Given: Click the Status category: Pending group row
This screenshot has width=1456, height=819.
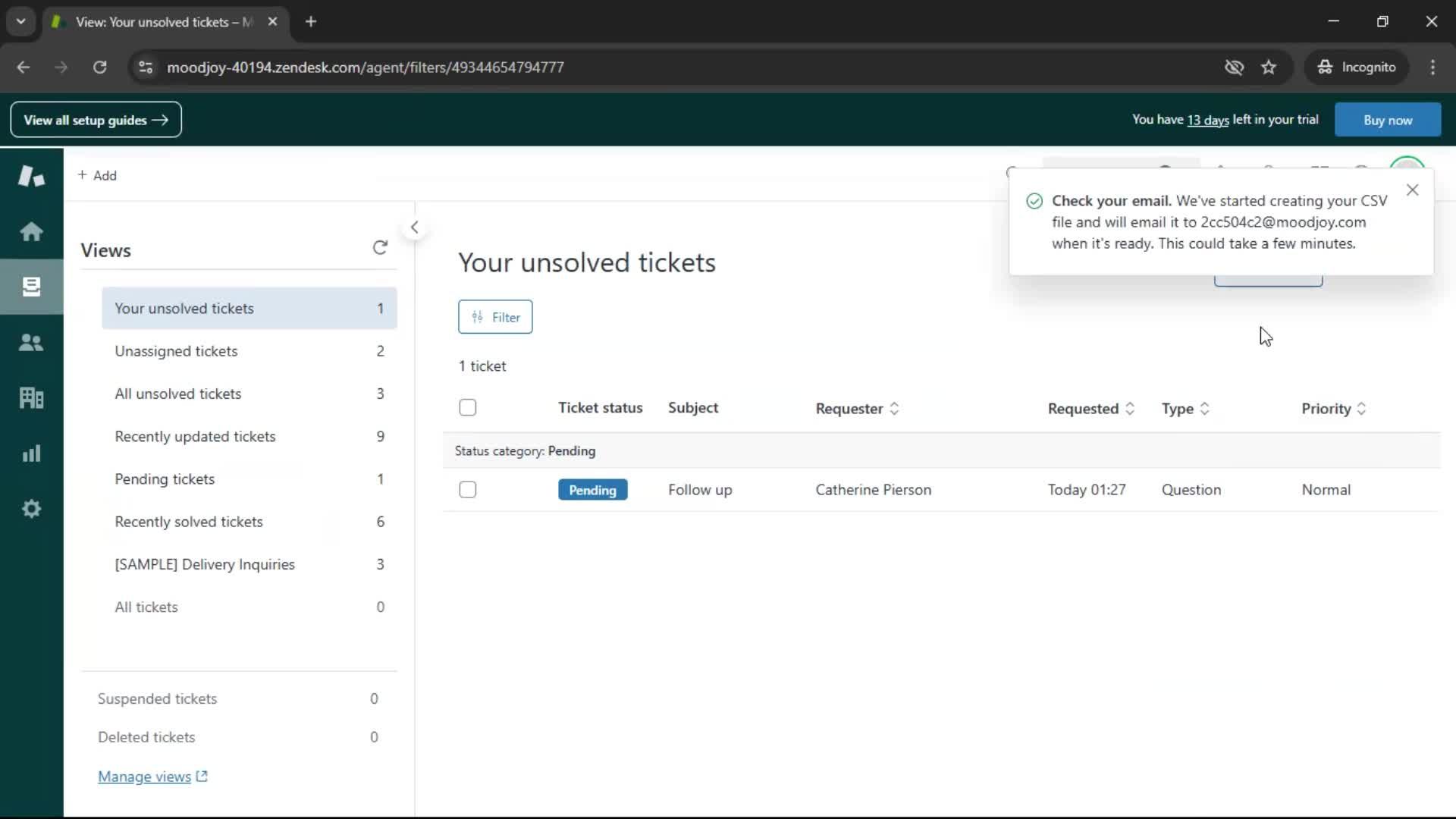Looking at the screenshot, I should [x=941, y=451].
